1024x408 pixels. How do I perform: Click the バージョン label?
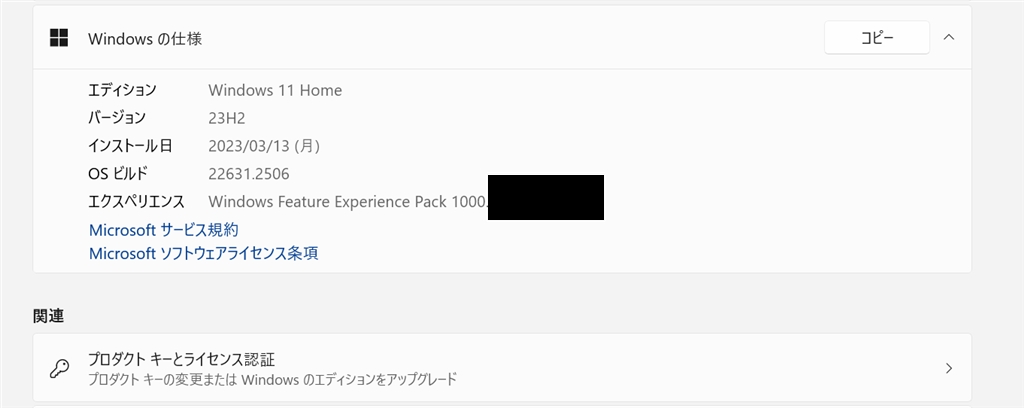(117, 118)
